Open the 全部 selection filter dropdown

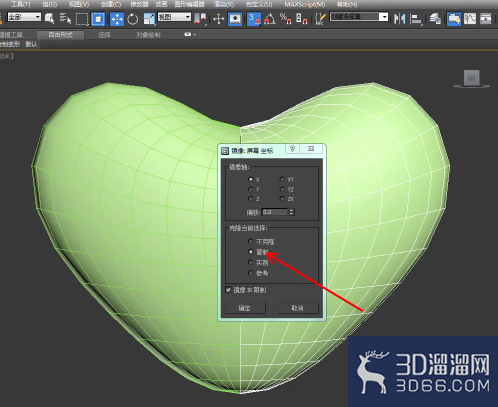[x=24, y=17]
